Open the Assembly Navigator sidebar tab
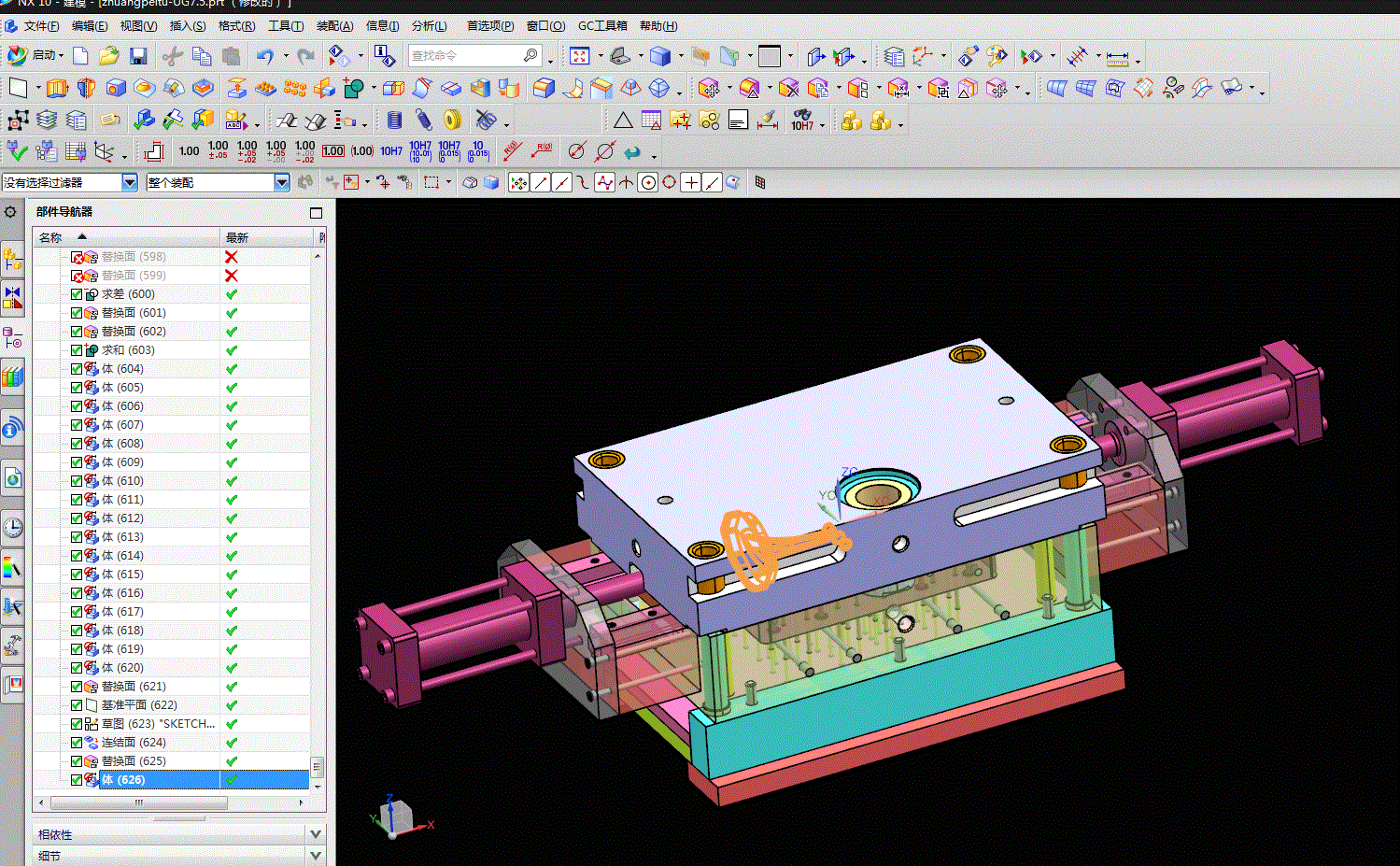Screen dimensions: 1400x866 [12, 259]
